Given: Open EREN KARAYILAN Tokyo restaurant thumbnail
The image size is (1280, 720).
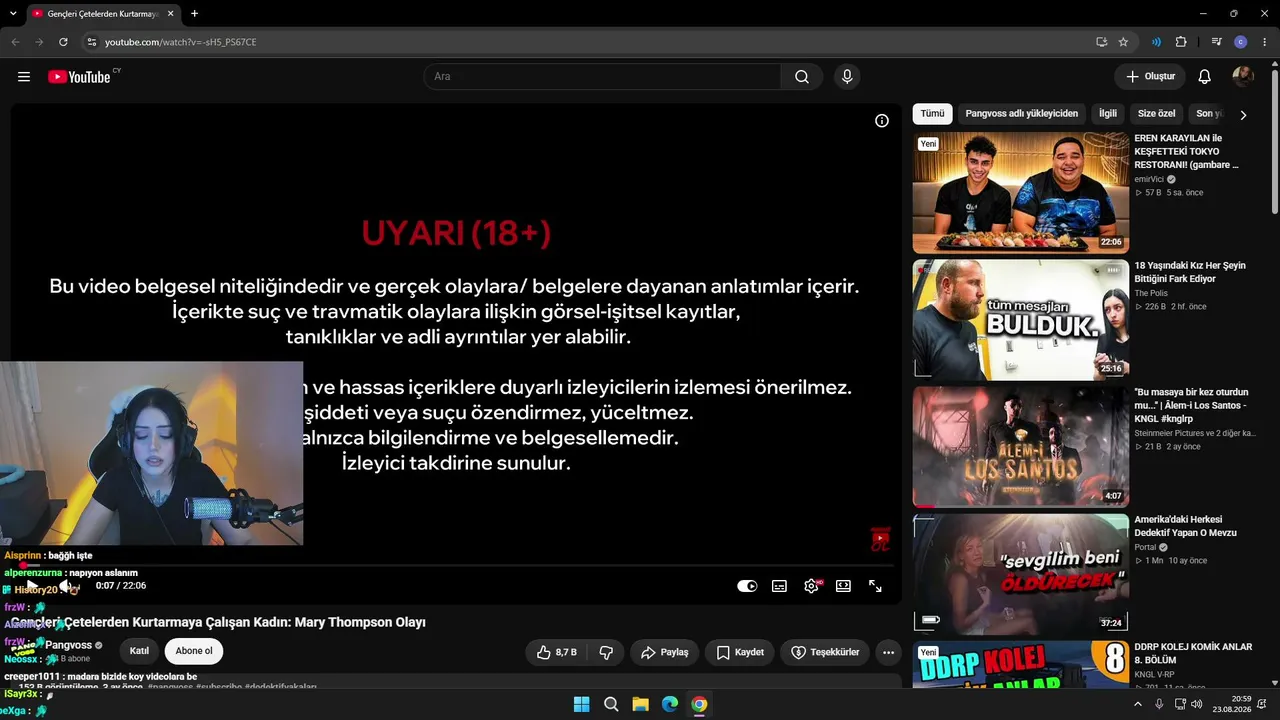Looking at the screenshot, I should (x=1020, y=193).
